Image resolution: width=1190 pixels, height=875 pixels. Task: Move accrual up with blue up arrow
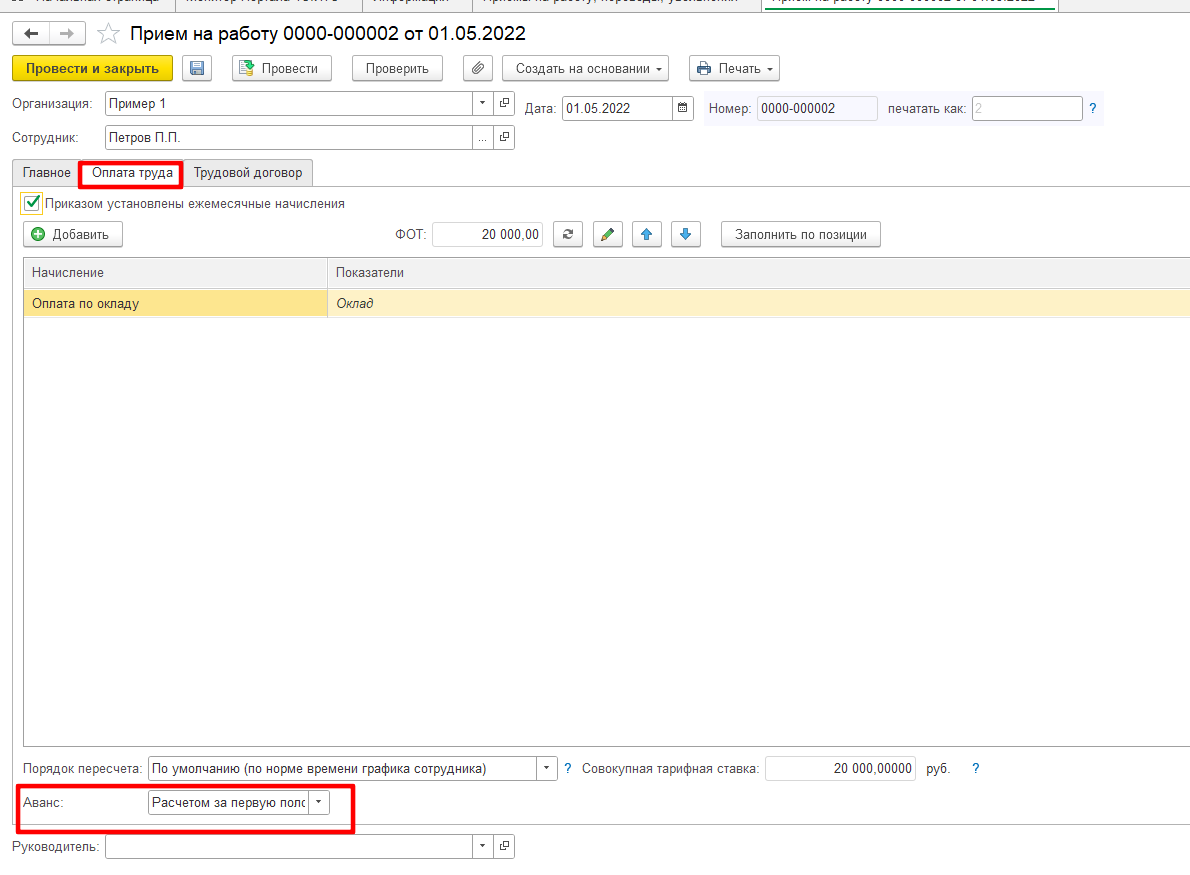point(647,234)
